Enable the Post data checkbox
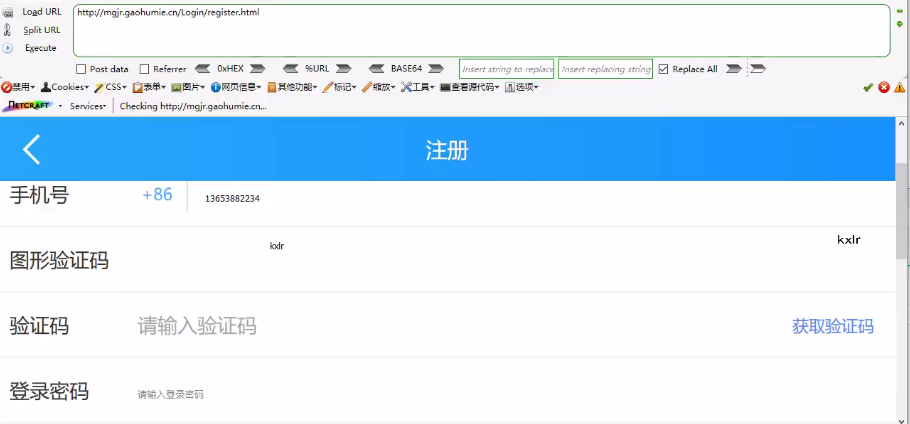Viewport: 910px width, 424px height. 81,69
